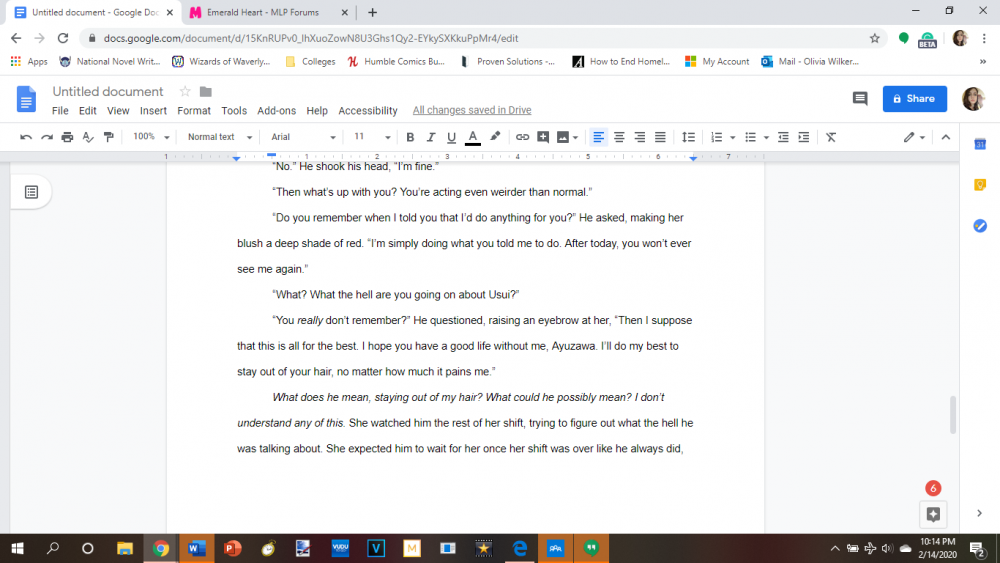
Task: Click the vertical document scrollbar thumb
Action: click(953, 415)
